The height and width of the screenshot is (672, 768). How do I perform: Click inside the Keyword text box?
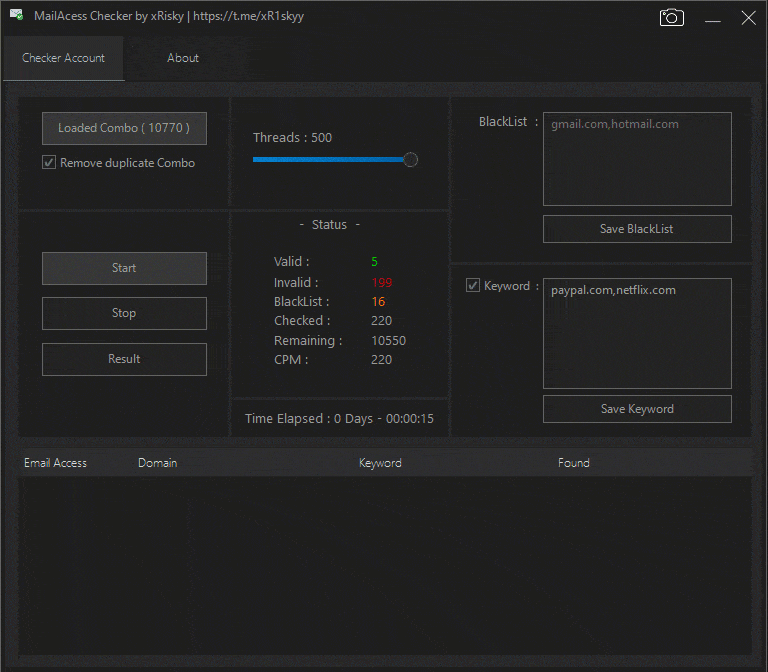(637, 333)
